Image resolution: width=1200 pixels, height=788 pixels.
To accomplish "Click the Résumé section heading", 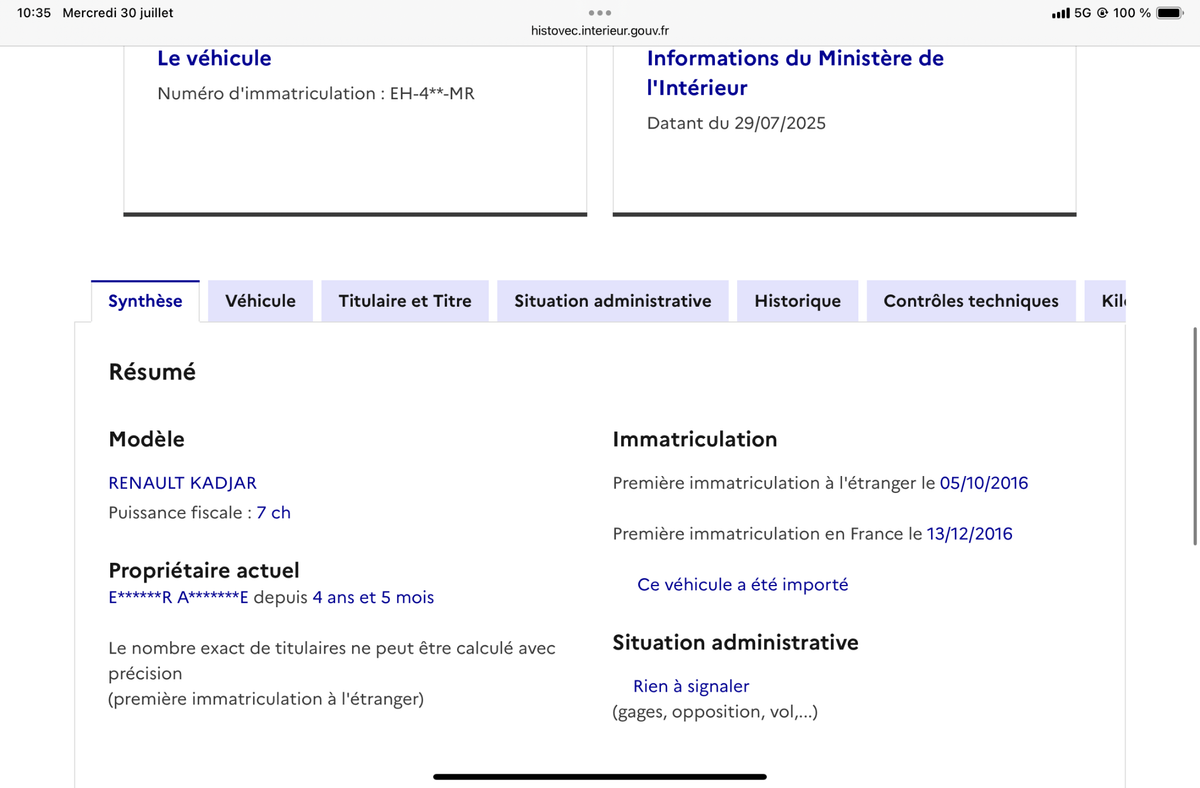I will pyautogui.click(x=152, y=372).
